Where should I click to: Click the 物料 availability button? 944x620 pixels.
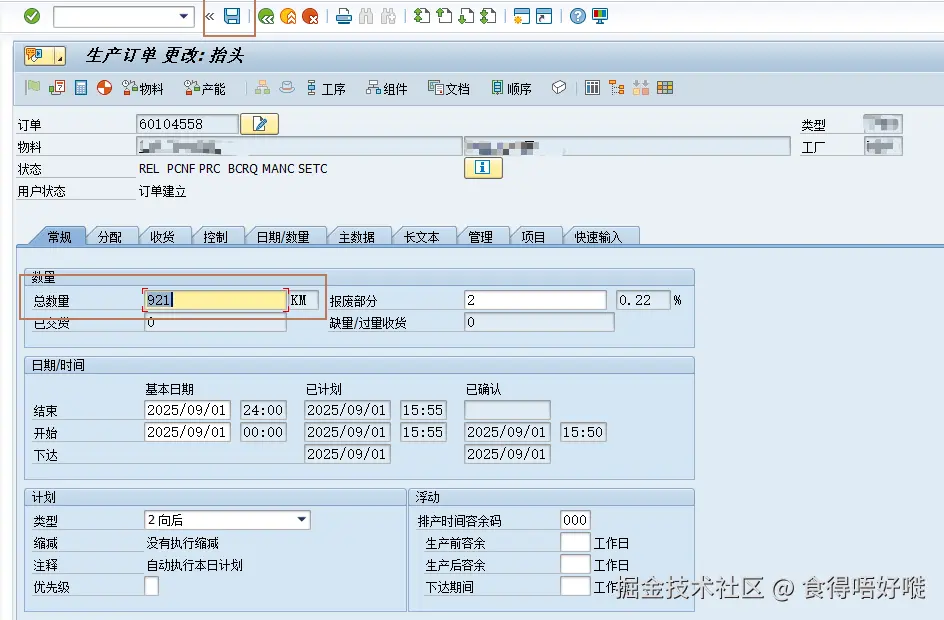pyautogui.click(x=143, y=88)
